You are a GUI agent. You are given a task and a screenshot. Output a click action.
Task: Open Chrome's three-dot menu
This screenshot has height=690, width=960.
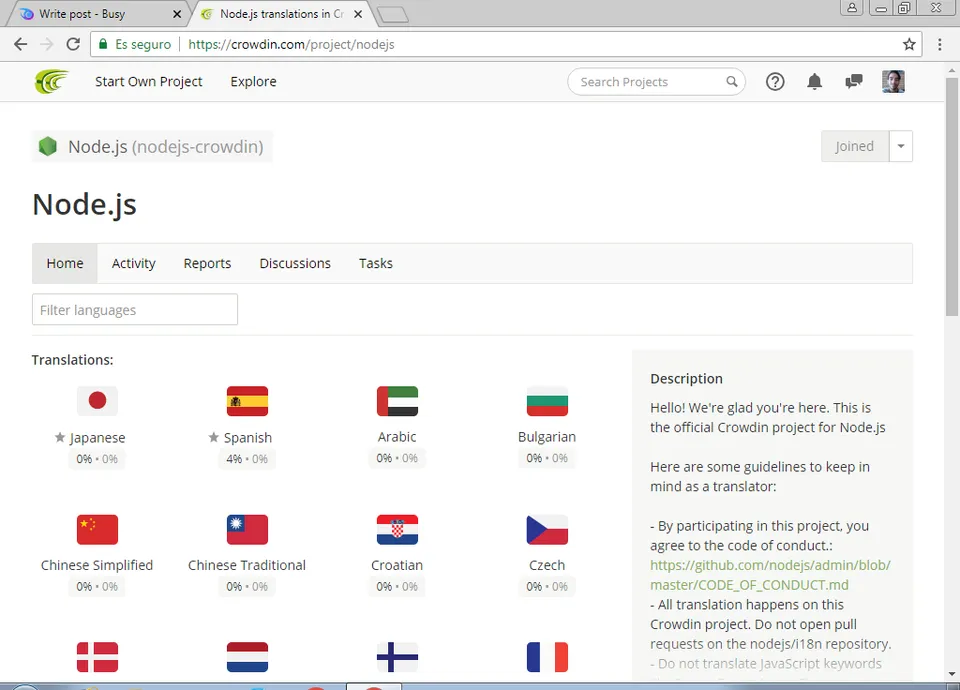pyautogui.click(x=940, y=44)
